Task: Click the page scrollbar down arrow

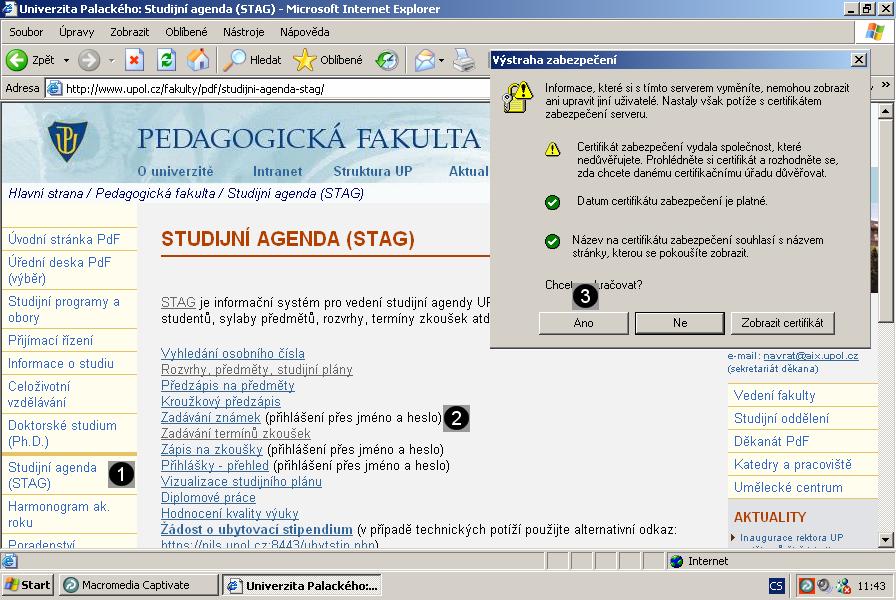Action: (x=885, y=539)
